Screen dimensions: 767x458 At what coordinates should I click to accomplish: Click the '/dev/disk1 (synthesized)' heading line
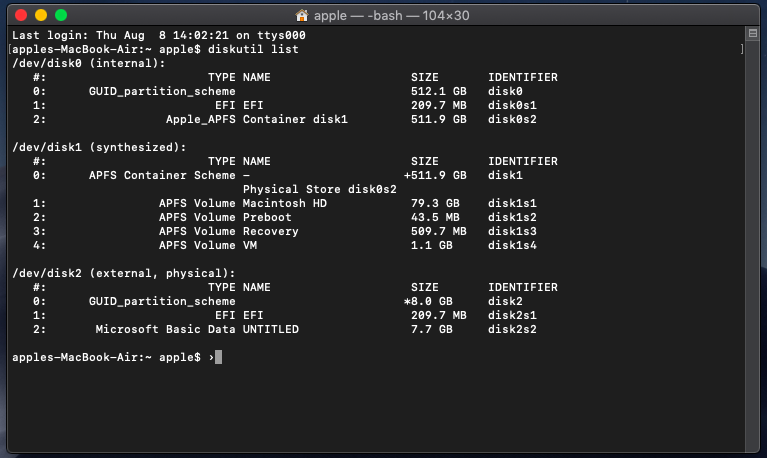pos(99,147)
